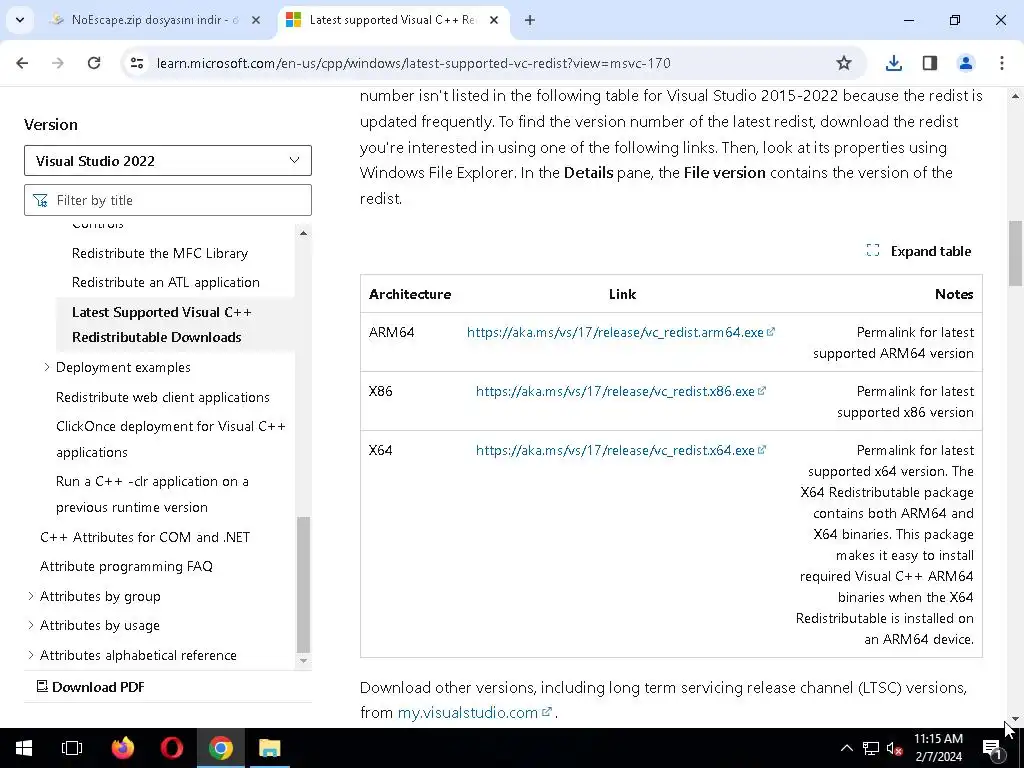Screen dimensions: 1024x768
Task: Open Redistribute web client applications
Action: click(x=163, y=397)
